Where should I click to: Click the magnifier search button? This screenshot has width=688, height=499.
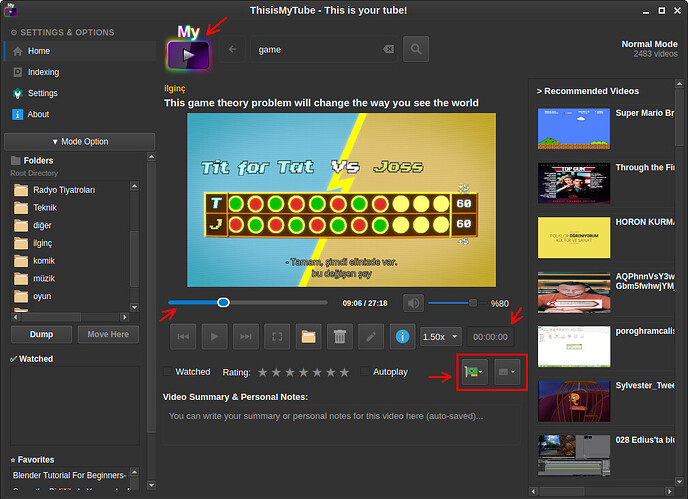(x=416, y=49)
